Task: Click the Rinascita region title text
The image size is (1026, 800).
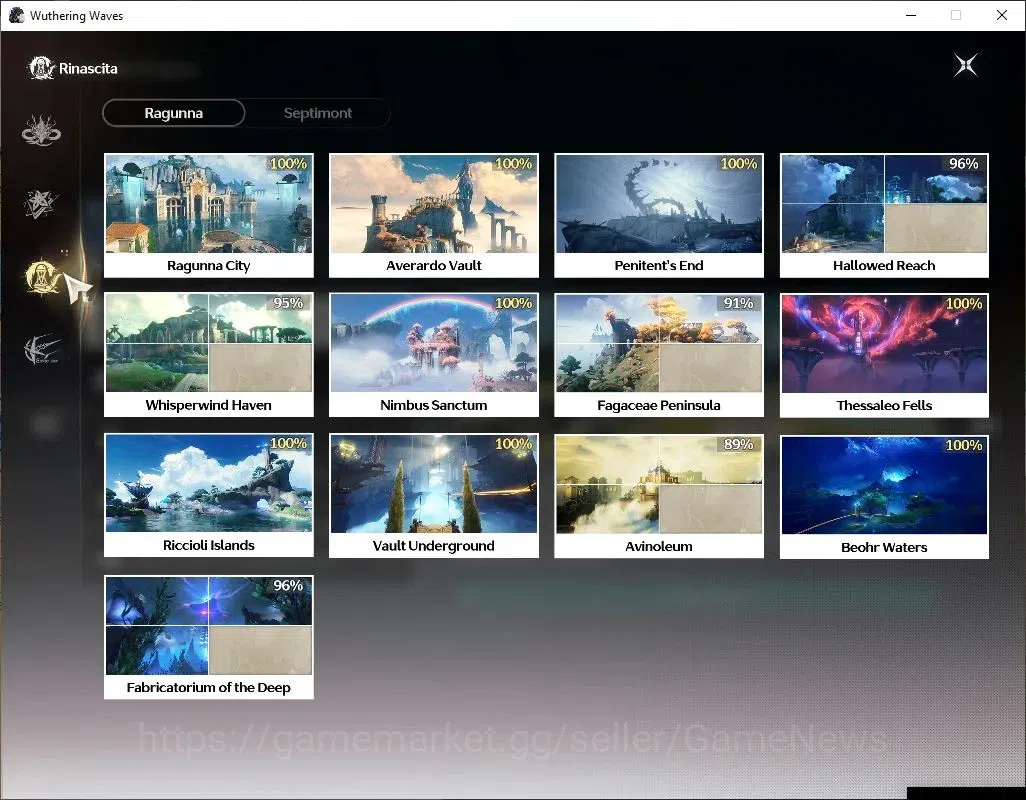Action: [88, 68]
